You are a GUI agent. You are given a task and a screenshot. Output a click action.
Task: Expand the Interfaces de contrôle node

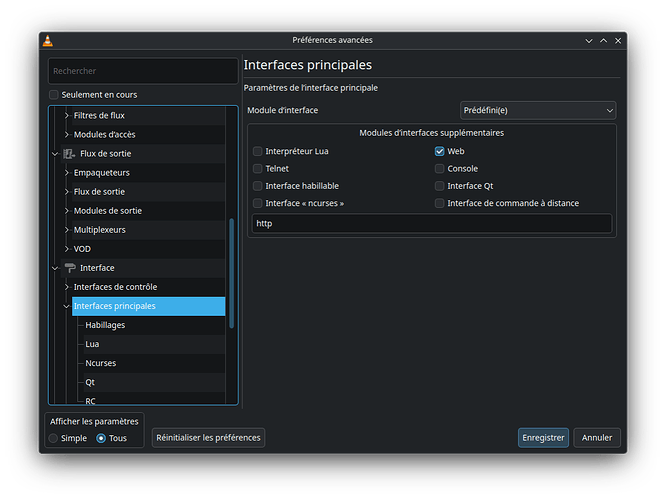pos(67,287)
